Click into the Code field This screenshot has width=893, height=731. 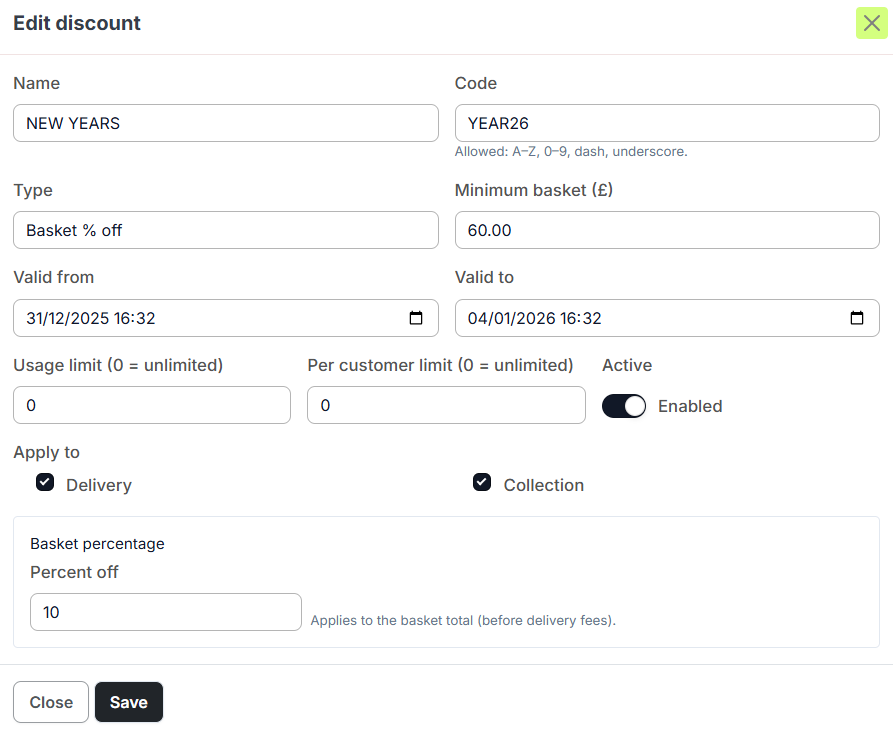click(x=667, y=123)
